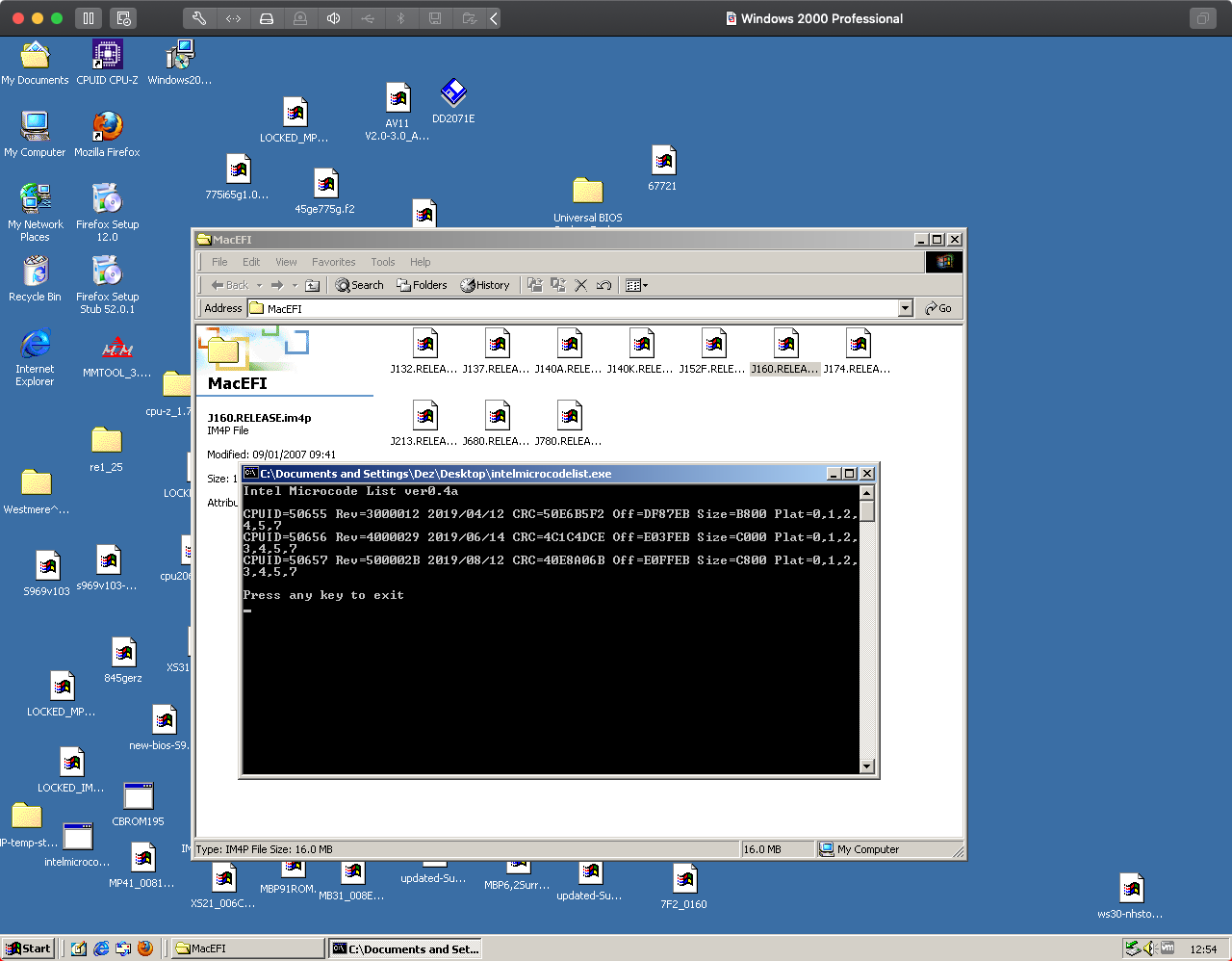Screen dimensions: 1232x961
Task: Click the USB device icon in VM toolbar
Action: (x=368, y=18)
